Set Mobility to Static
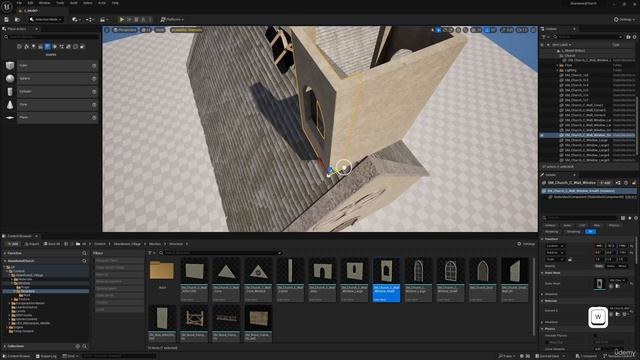This screenshot has height=360, width=640. tap(599, 266)
